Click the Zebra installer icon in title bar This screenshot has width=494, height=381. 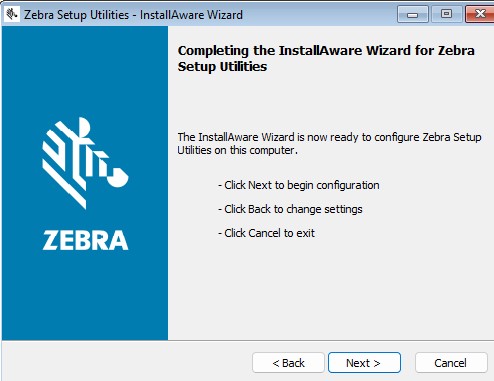12,14
